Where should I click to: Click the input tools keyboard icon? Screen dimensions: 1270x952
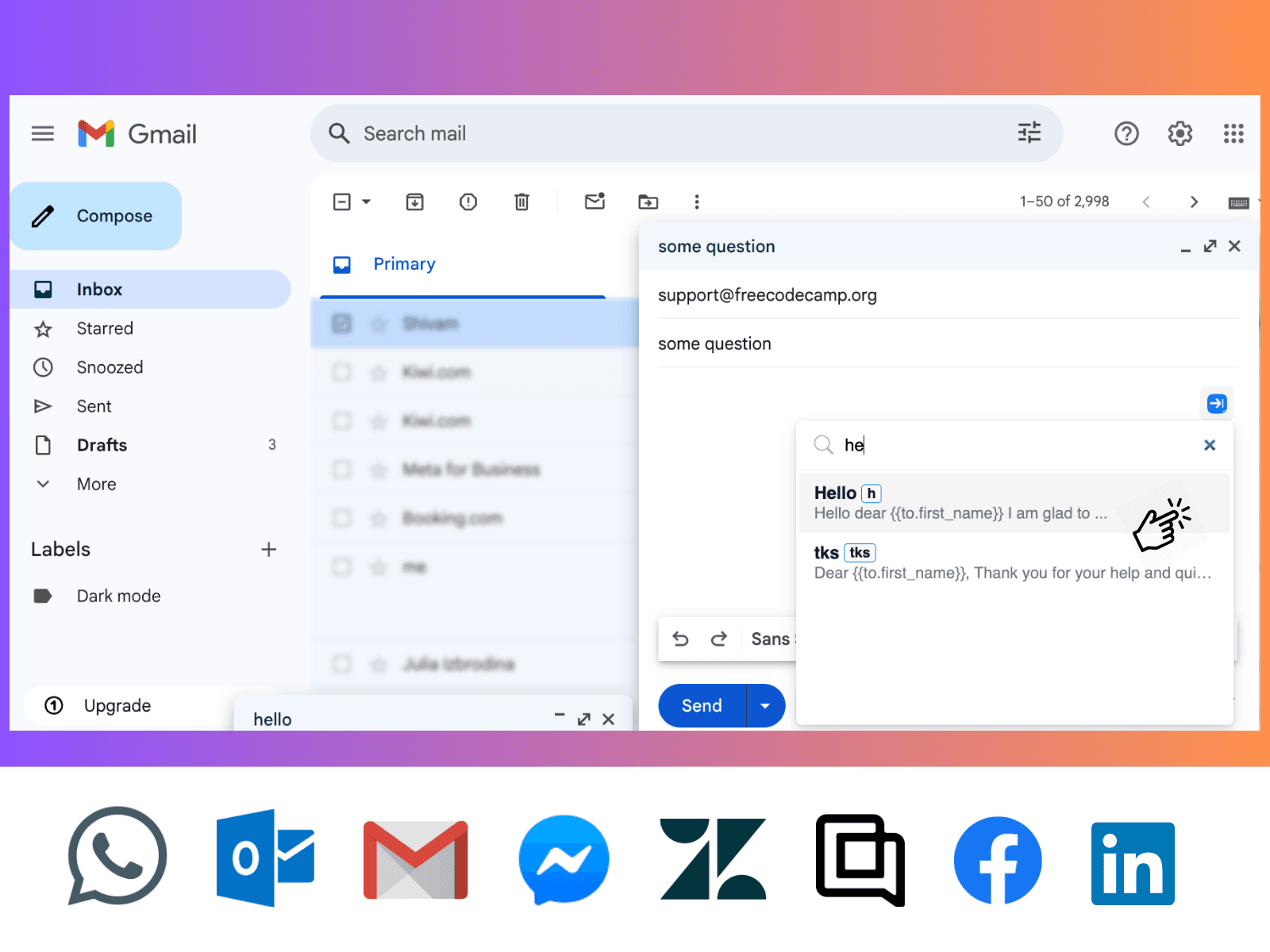1238,203
